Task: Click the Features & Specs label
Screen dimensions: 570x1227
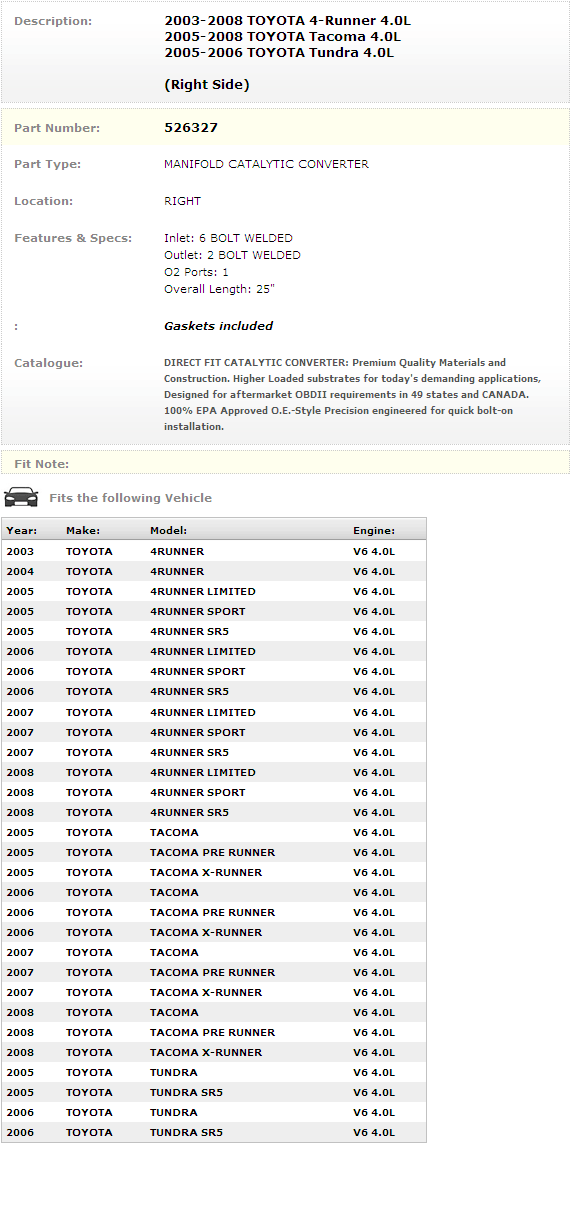Action: click(x=73, y=238)
